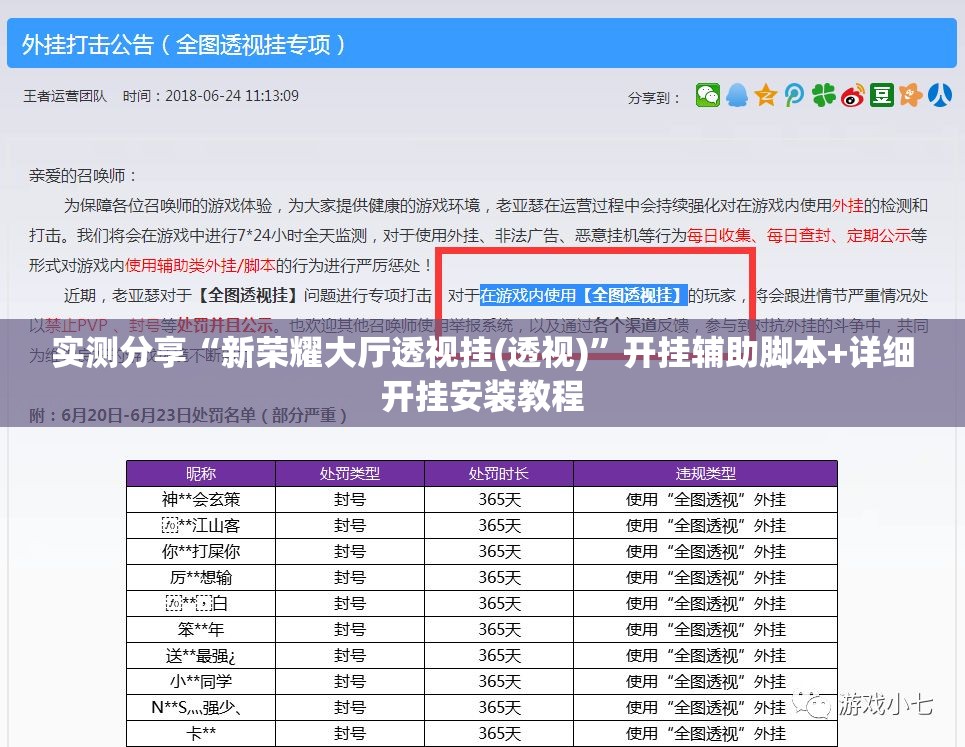This screenshot has width=965, height=747.
Task: Select nickname cell 神**会玄策
Action: click(201, 499)
